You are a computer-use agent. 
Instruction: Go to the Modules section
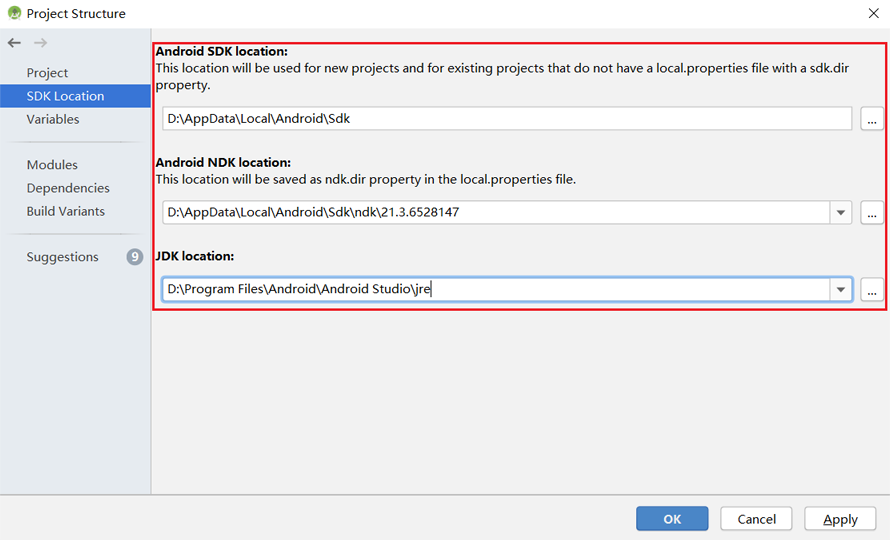click(x=52, y=165)
